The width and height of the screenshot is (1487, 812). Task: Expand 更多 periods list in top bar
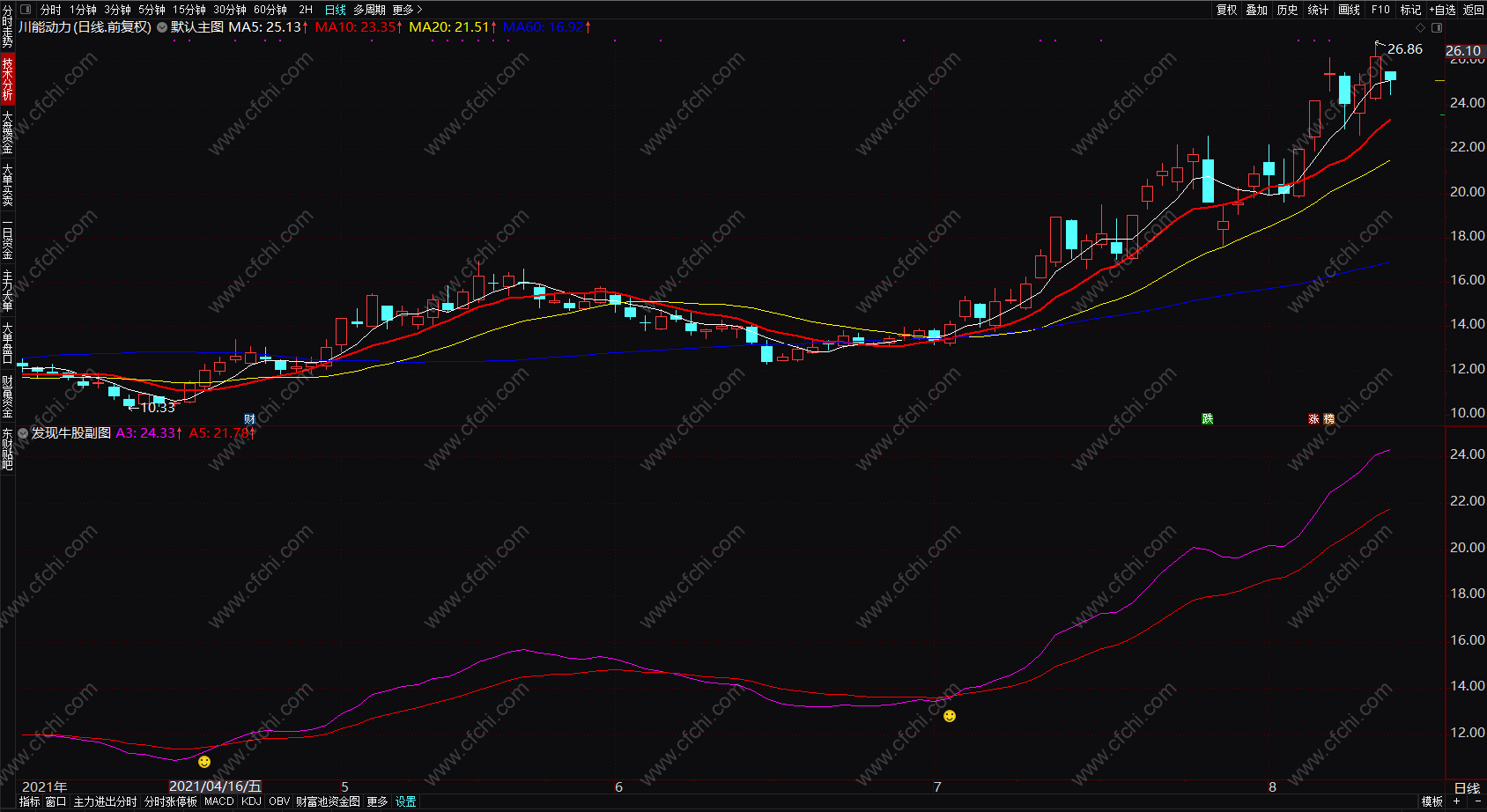tap(407, 10)
